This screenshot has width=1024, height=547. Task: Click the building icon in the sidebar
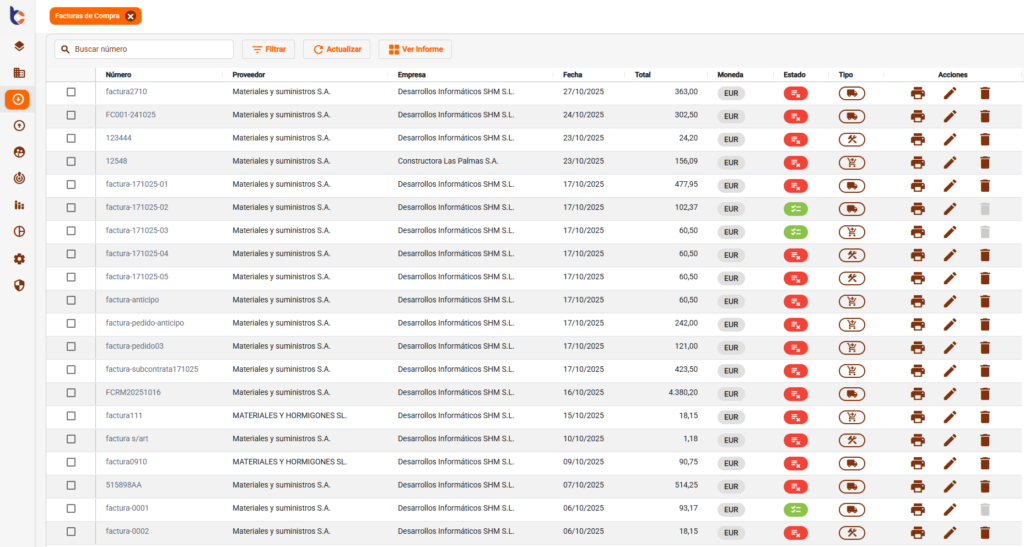coord(18,73)
